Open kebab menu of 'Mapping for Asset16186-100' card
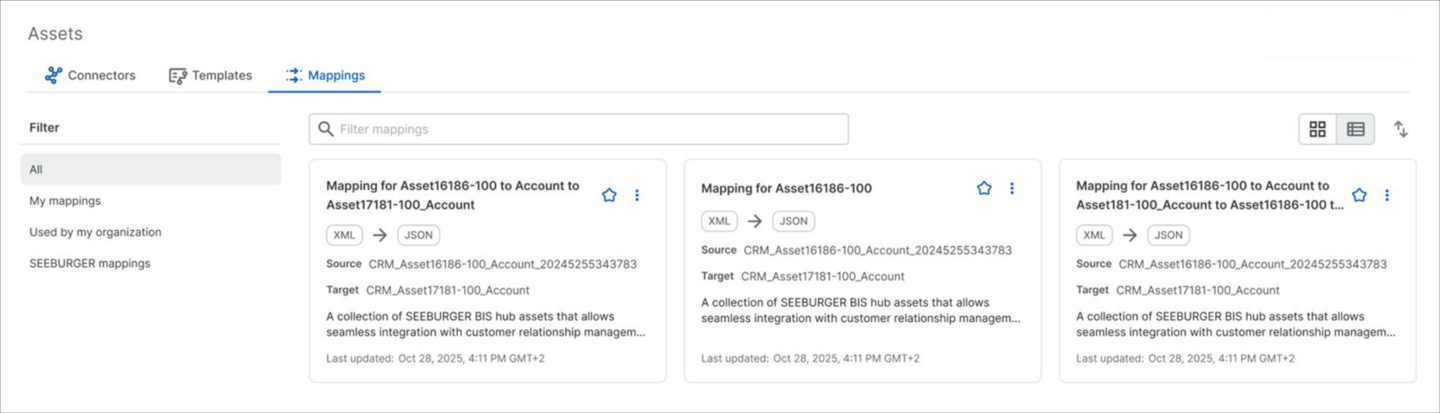This screenshot has width=1440, height=413. (x=1012, y=188)
